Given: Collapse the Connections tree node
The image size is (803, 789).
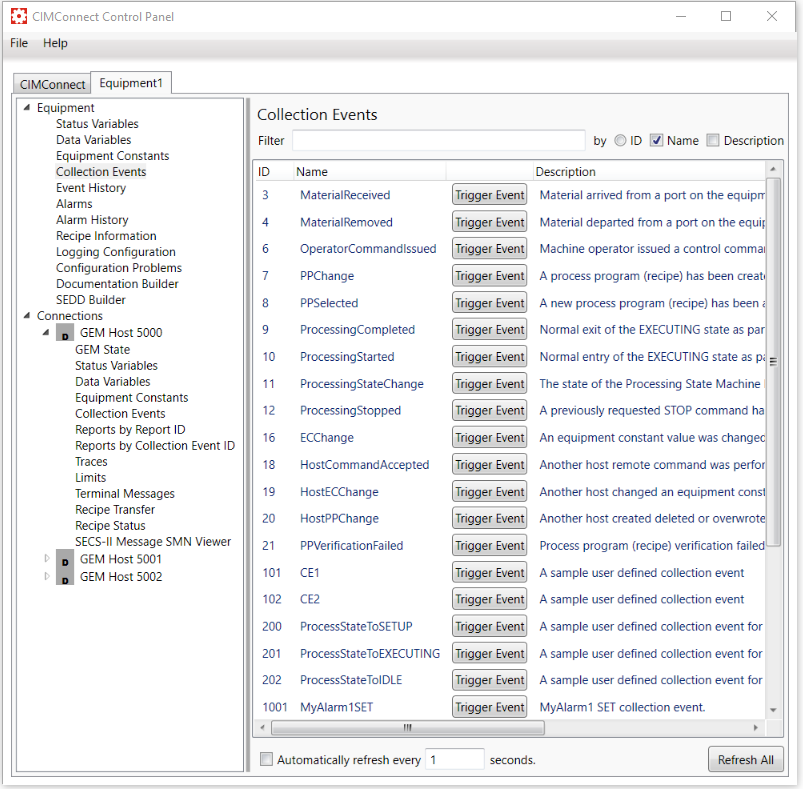Looking at the screenshot, I should [27, 315].
